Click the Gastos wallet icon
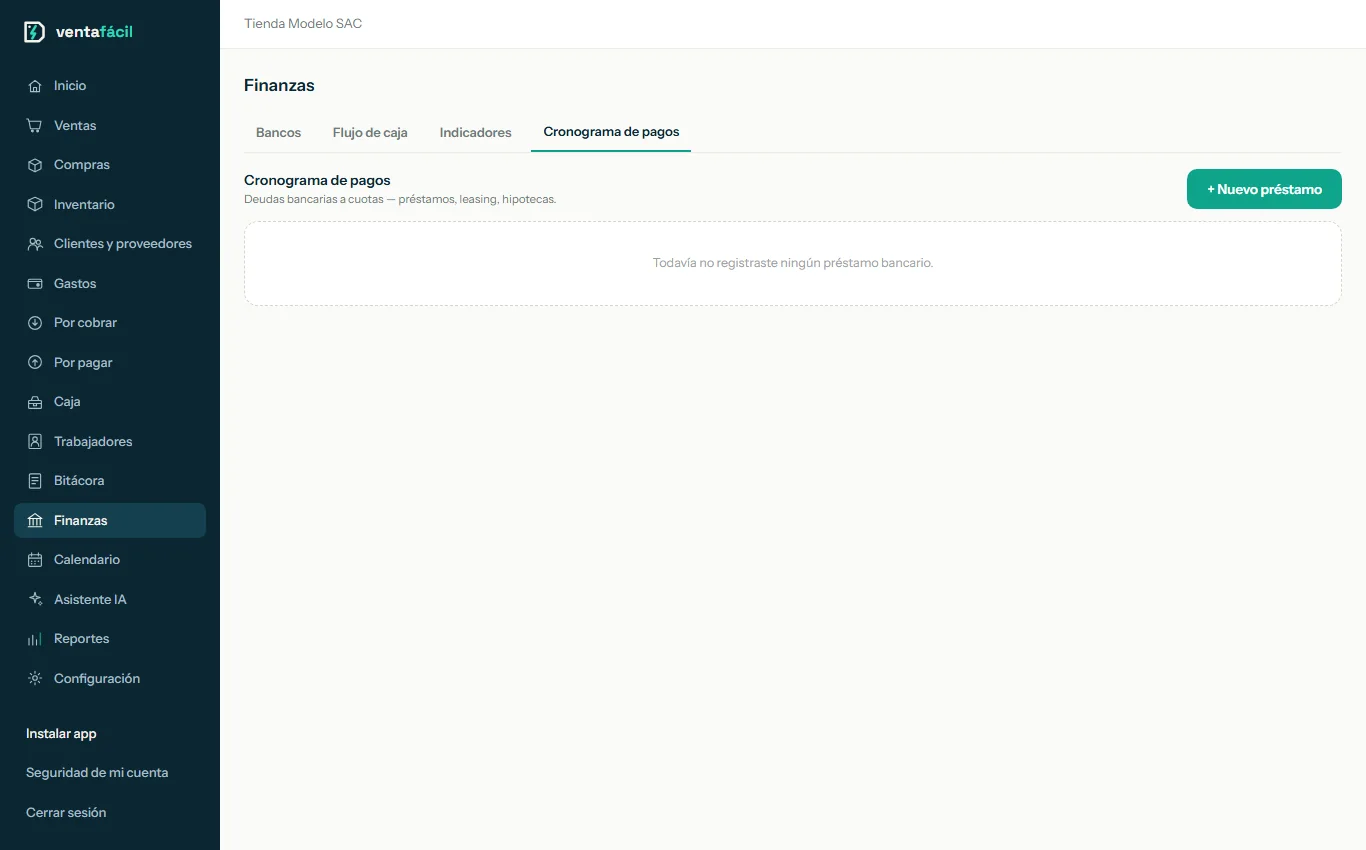 click(x=35, y=284)
